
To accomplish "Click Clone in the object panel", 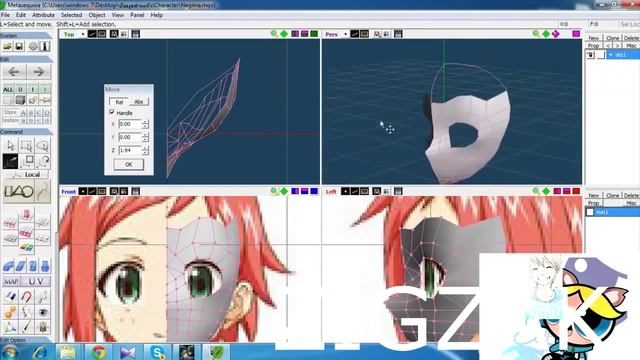I will click(x=612, y=38).
